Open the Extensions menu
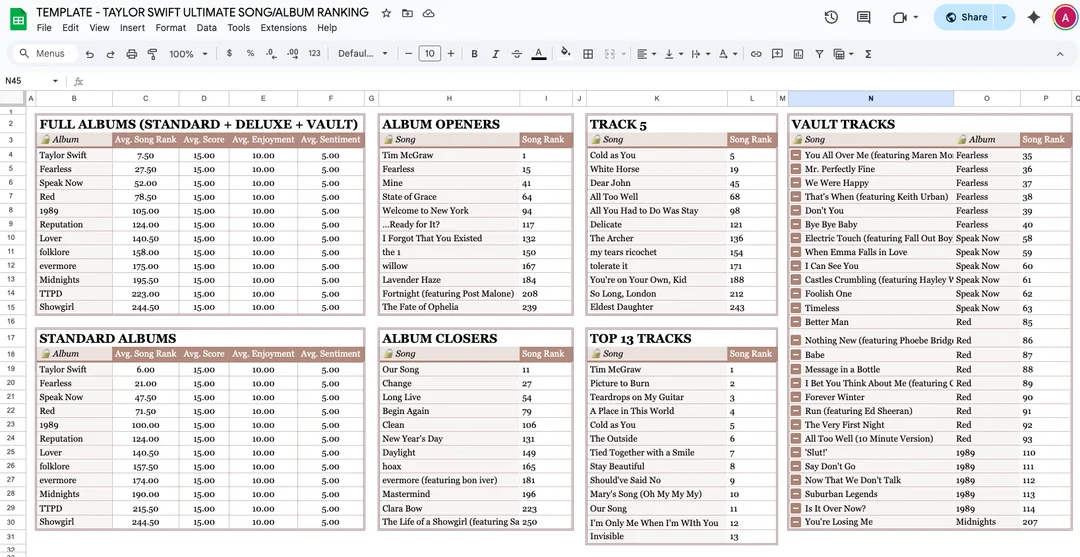 (283, 28)
